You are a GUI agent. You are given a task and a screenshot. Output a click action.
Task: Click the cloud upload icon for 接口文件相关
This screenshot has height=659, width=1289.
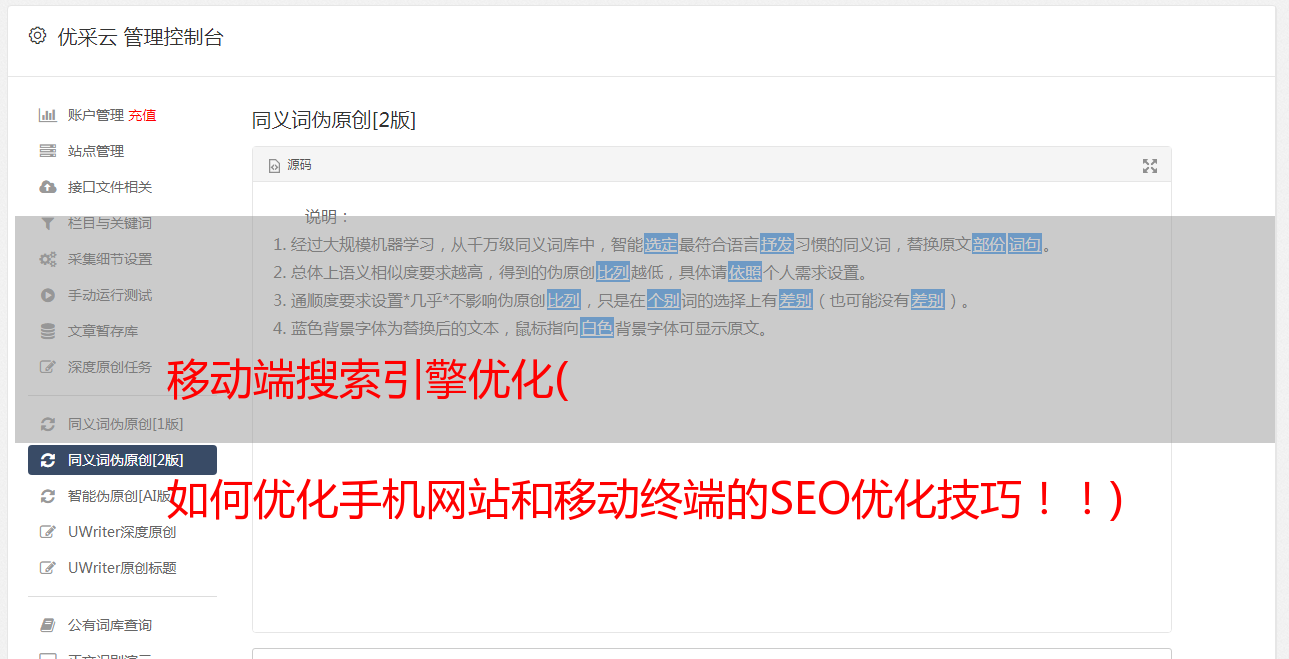(x=47, y=187)
